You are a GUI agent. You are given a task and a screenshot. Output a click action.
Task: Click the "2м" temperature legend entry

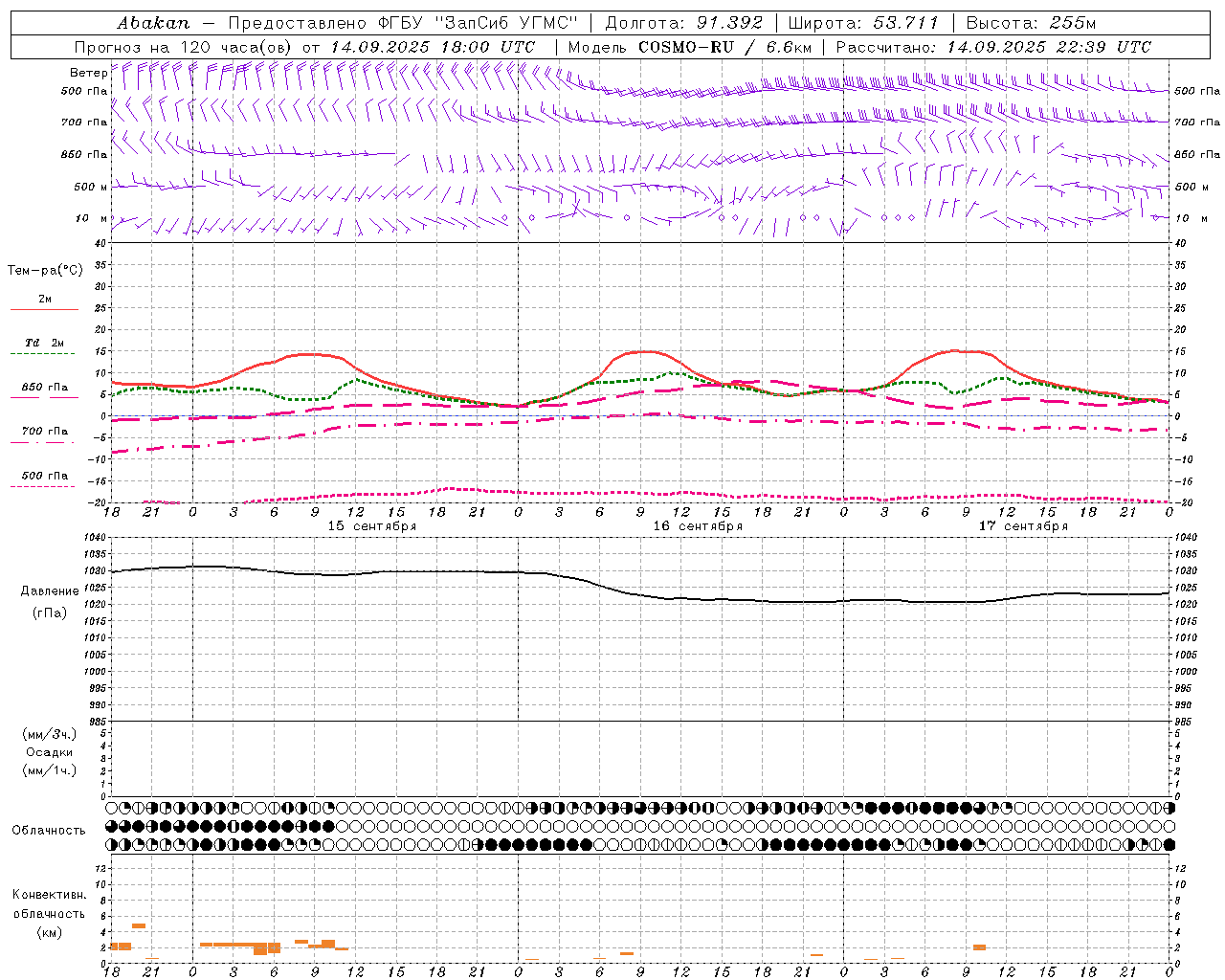point(44,300)
